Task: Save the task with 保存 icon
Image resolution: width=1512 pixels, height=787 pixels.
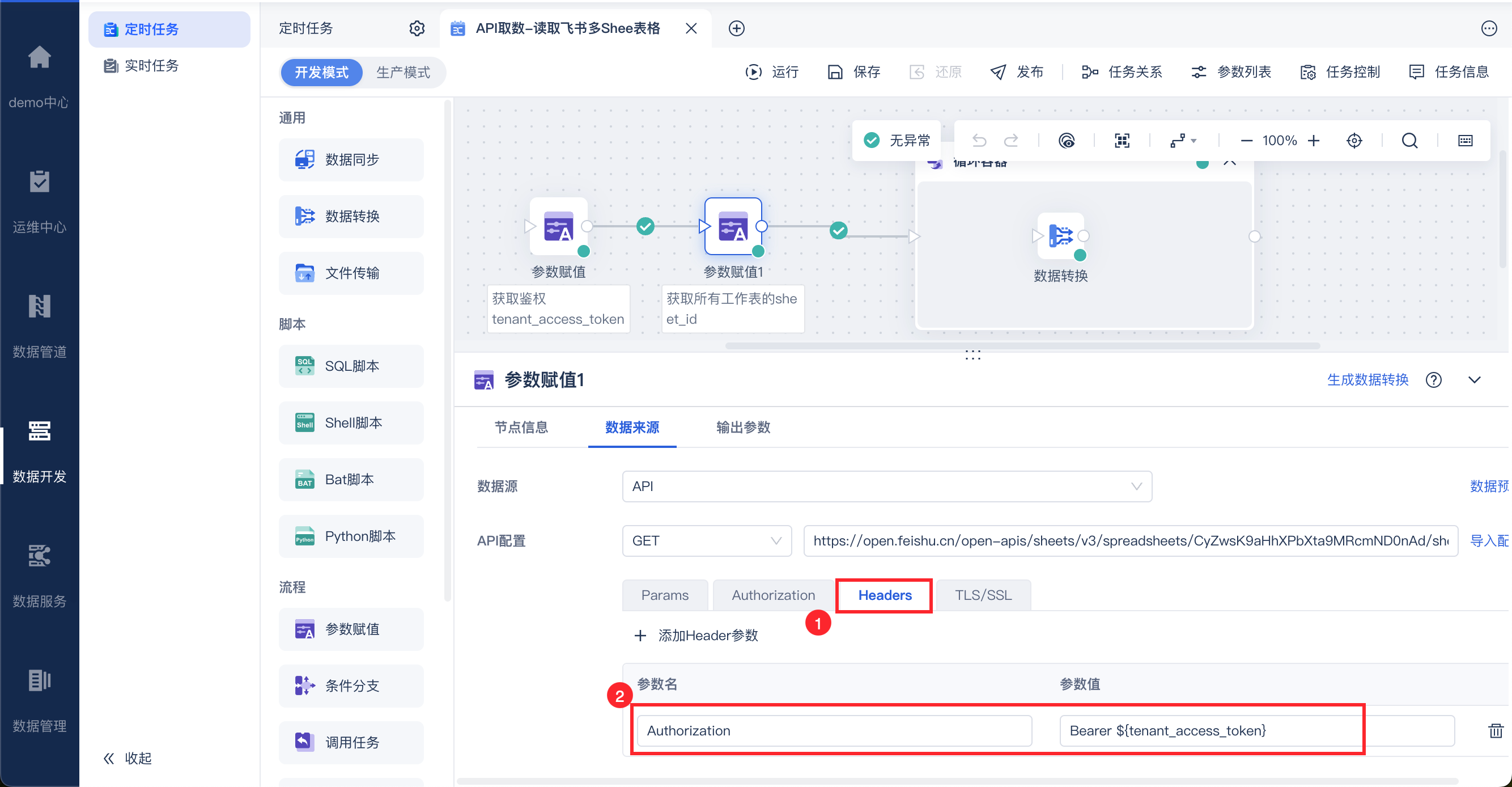Action: (x=835, y=71)
